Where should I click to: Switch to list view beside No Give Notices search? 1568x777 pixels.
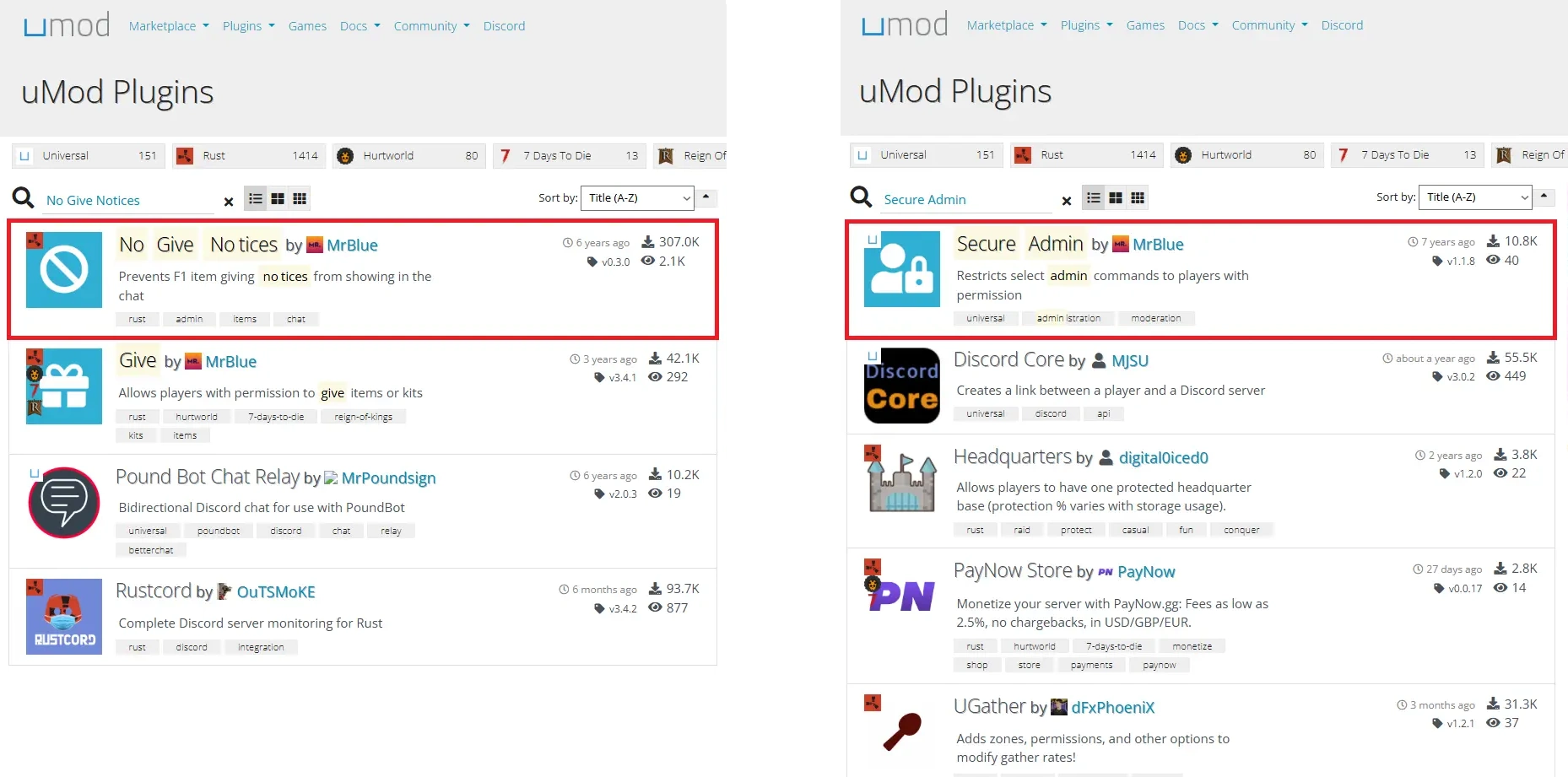point(256,198)
